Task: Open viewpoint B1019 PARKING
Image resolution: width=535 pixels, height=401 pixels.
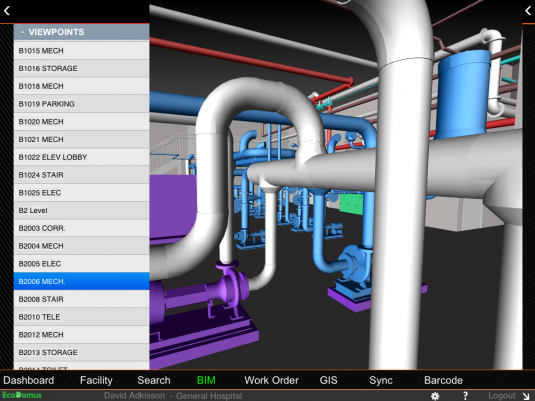Action: coord(82,104)
